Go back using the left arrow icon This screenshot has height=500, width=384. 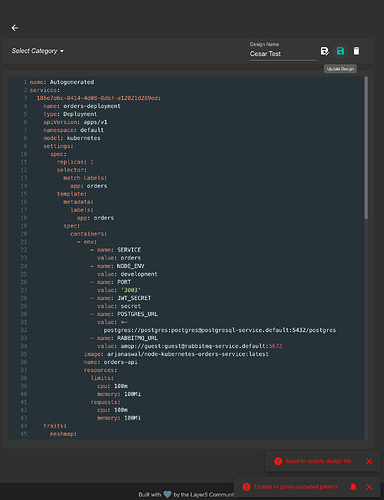pos(15,28)
